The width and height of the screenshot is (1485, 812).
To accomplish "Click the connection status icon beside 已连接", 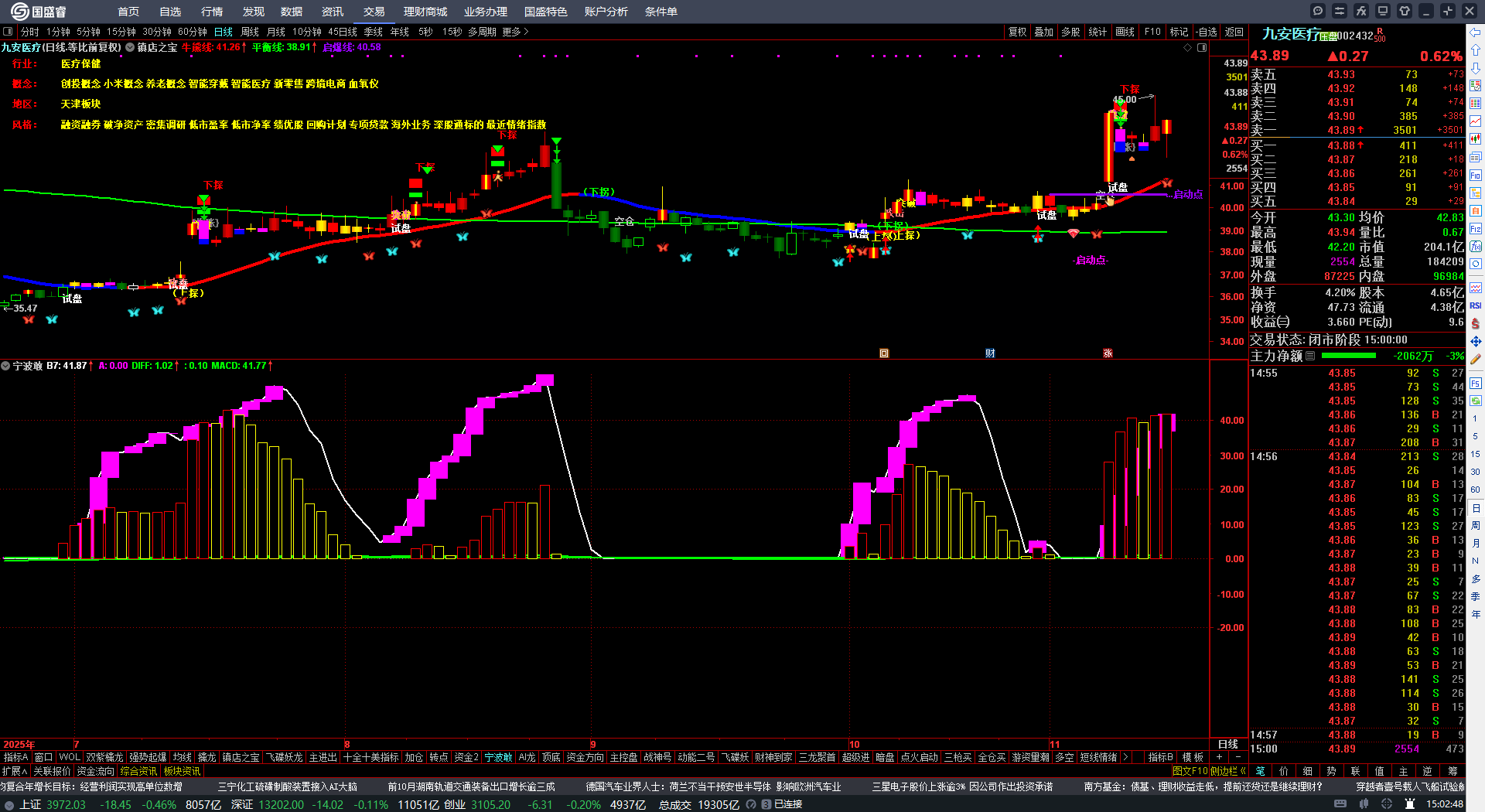I will click(766, 804).
